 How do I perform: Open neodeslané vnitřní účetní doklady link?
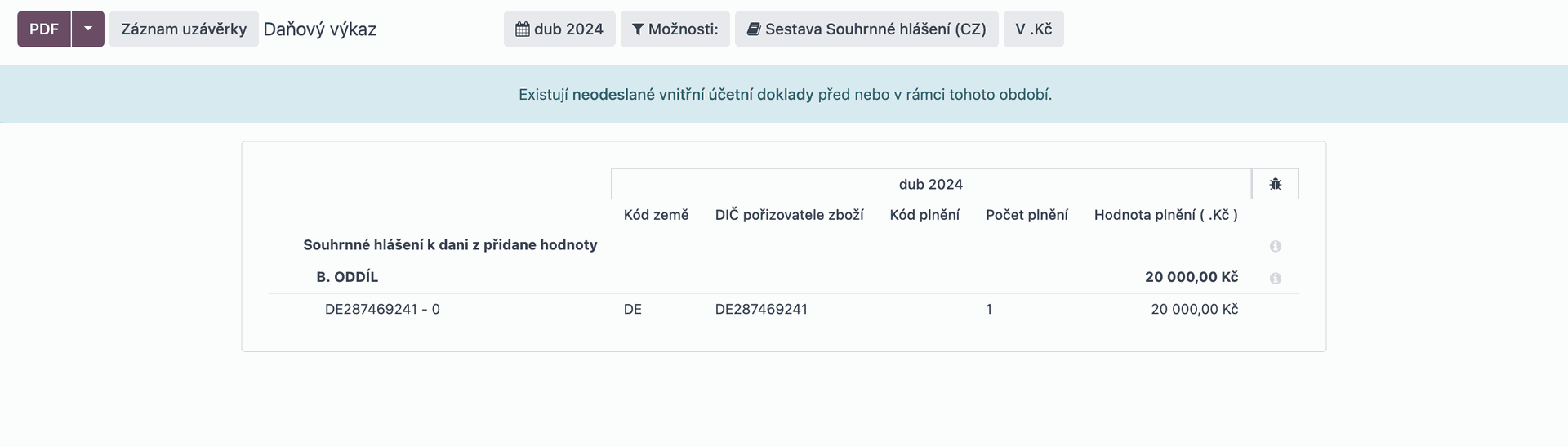[x=693, y=95]
